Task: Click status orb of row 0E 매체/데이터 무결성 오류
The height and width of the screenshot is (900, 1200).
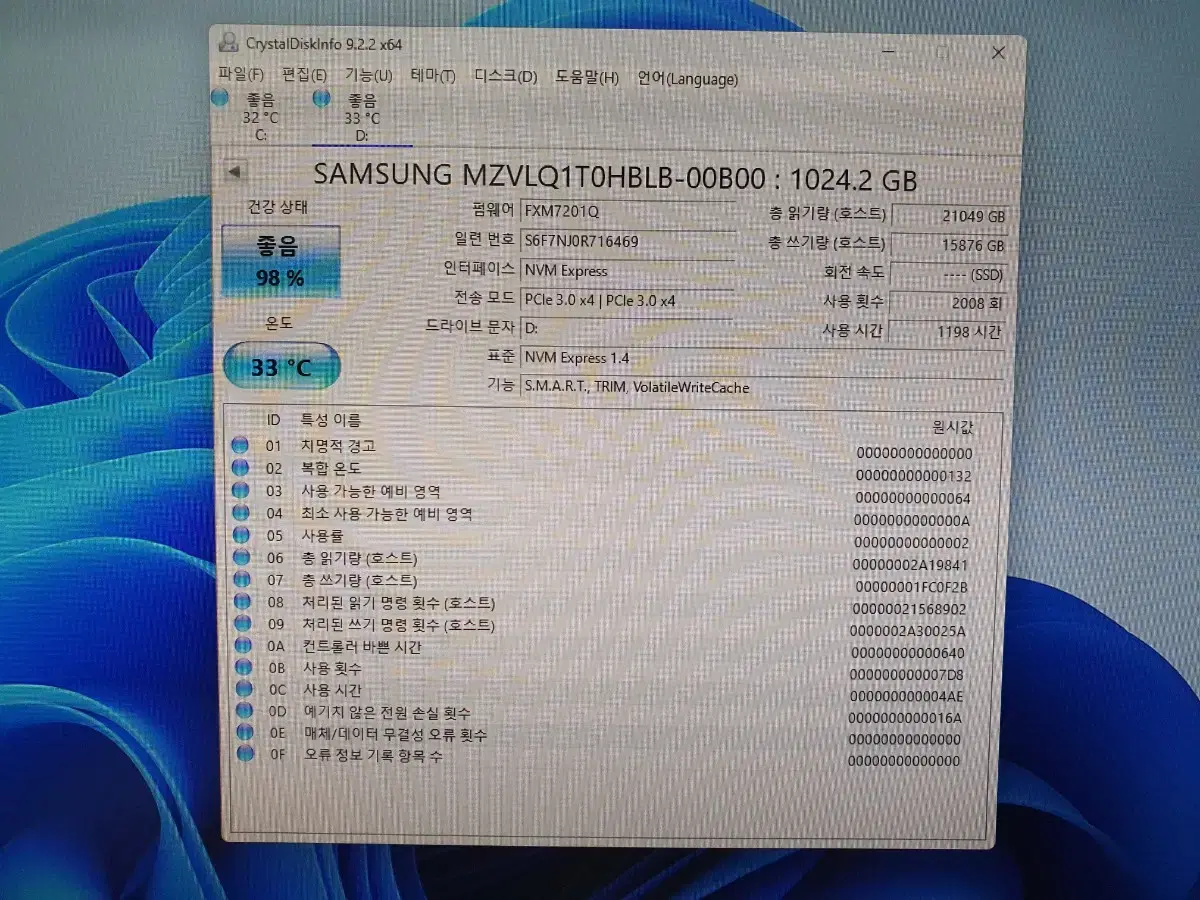Action: pos(244,734)
